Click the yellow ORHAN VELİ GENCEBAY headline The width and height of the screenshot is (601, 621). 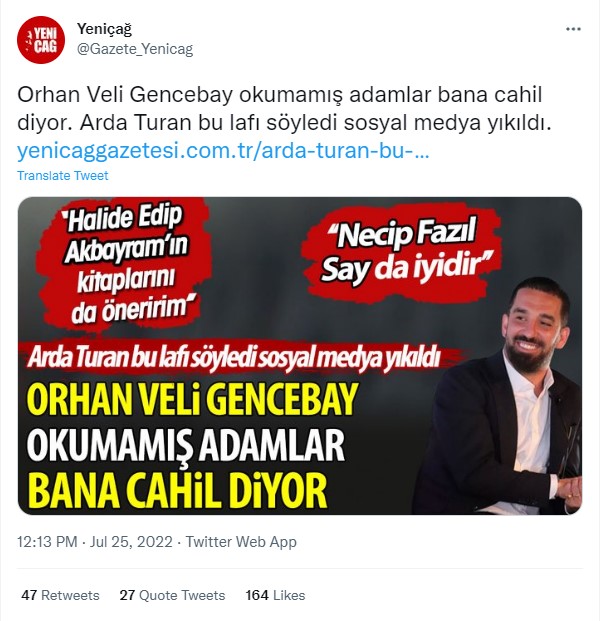click(193, 399)
